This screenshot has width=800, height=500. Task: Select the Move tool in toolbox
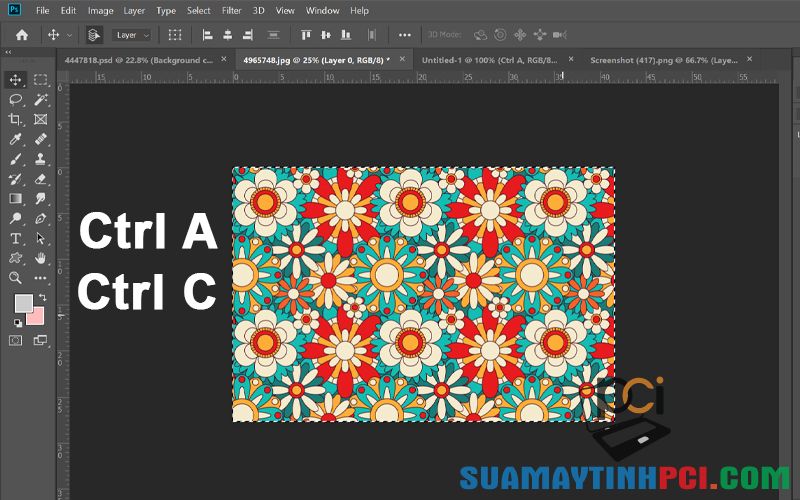15,80
